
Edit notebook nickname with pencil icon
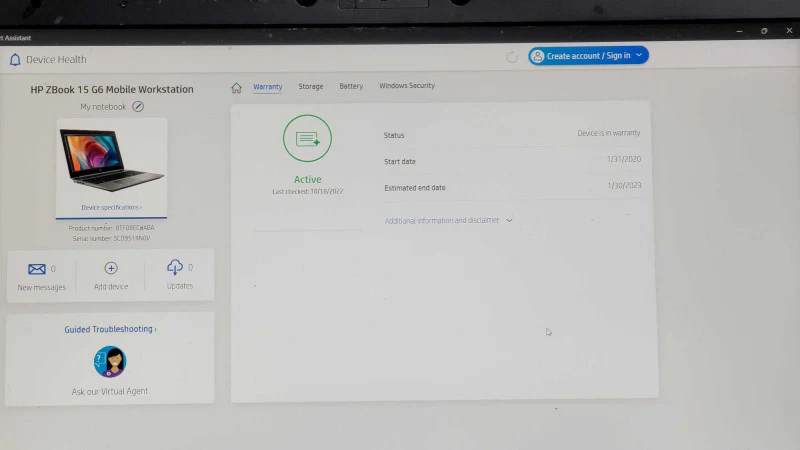138,107
